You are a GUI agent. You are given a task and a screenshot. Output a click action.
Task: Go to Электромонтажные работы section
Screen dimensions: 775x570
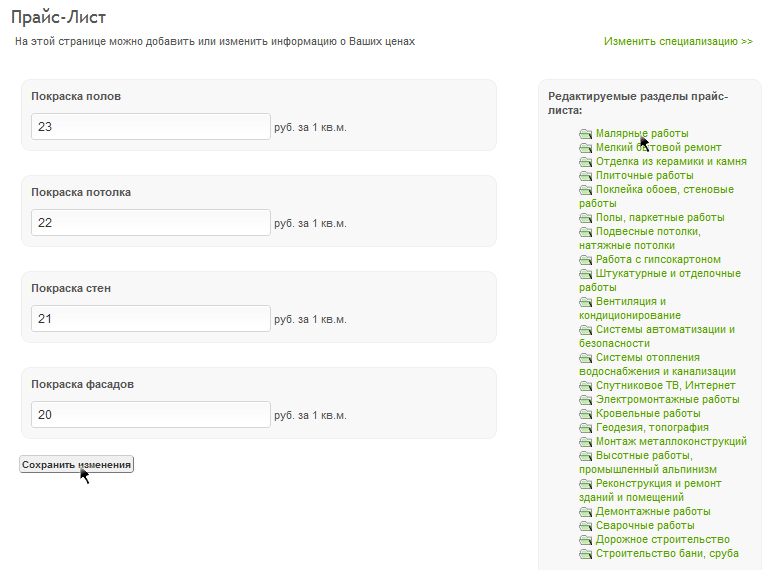click(x=667, y=399)
